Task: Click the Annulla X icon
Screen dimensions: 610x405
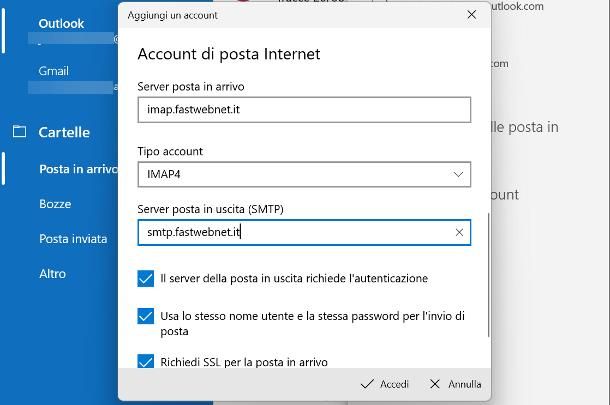Action: click(435, 384)
